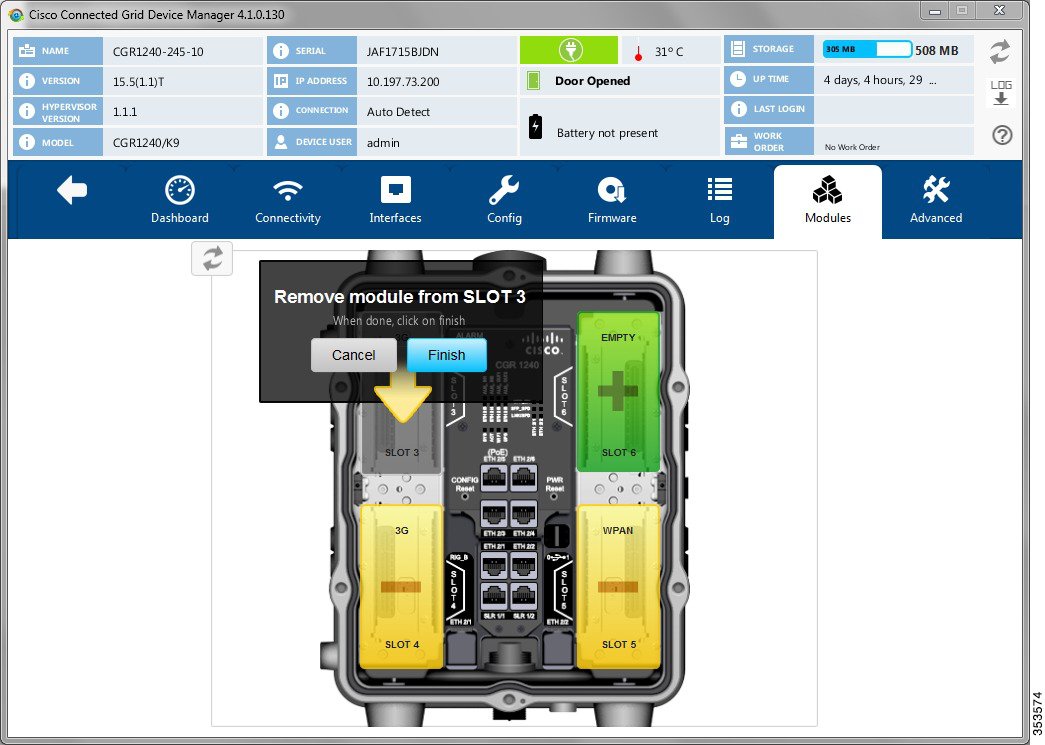This screenshot has height=745, width=1045.
Task: Click Finish to confirm module removal
Action: coord(447,355)
